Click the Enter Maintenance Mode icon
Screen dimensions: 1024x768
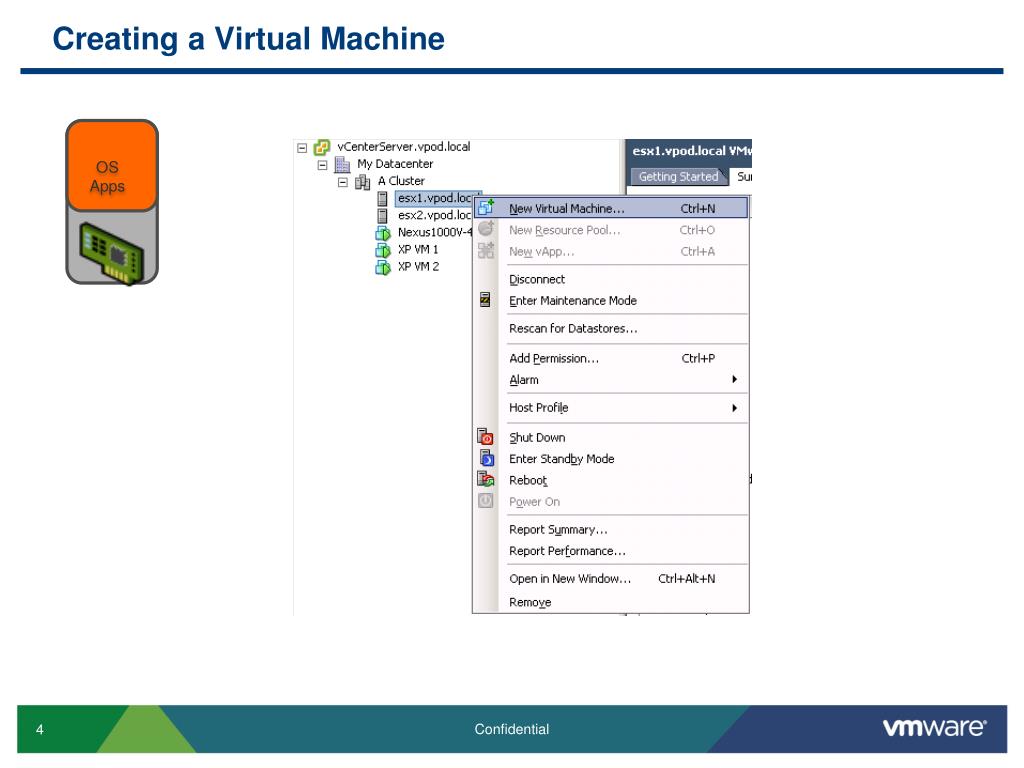485,300
